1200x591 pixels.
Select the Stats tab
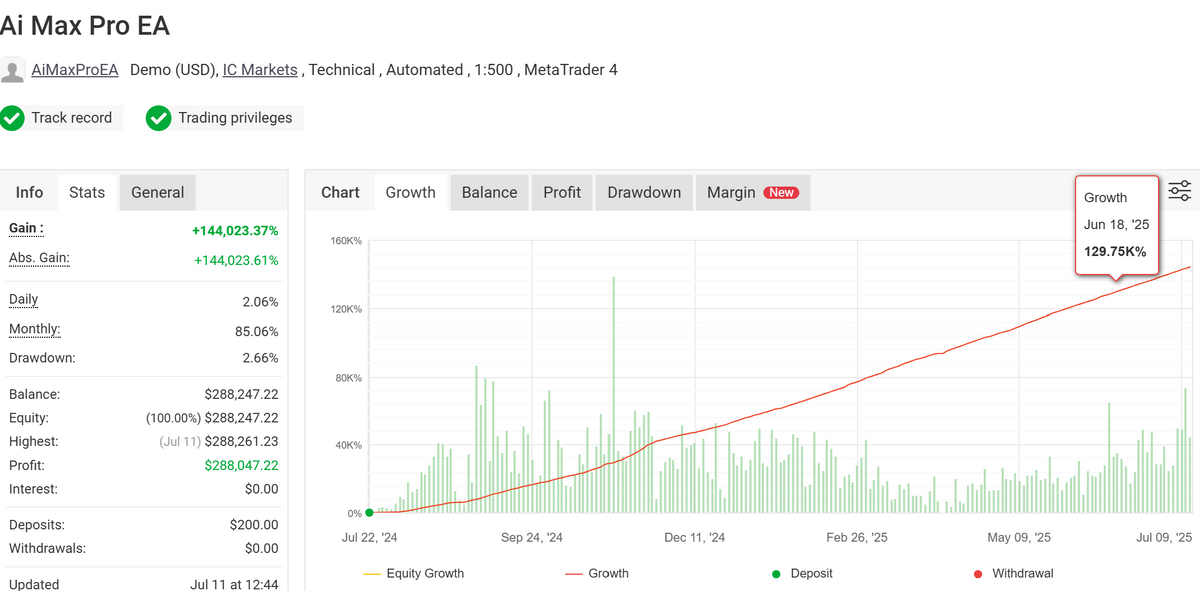click(87, 193)
